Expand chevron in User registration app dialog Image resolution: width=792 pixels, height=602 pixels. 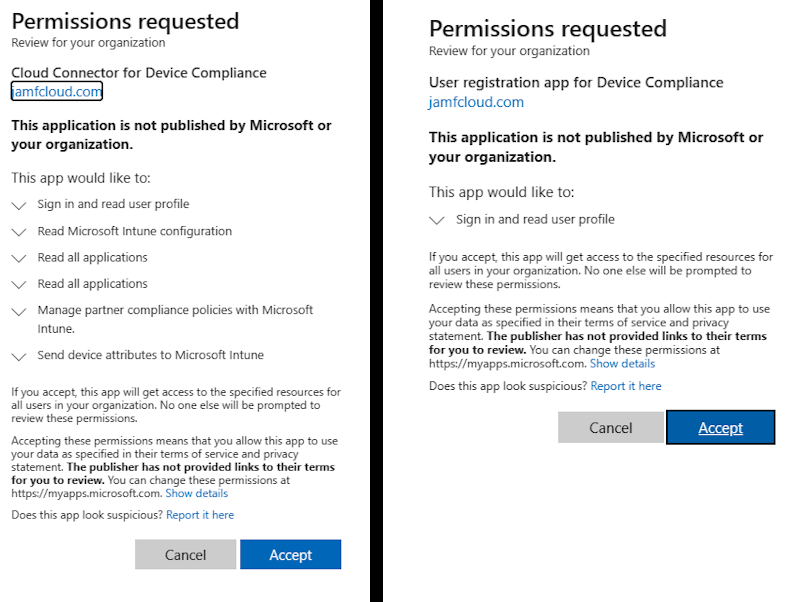coord(437,220)
